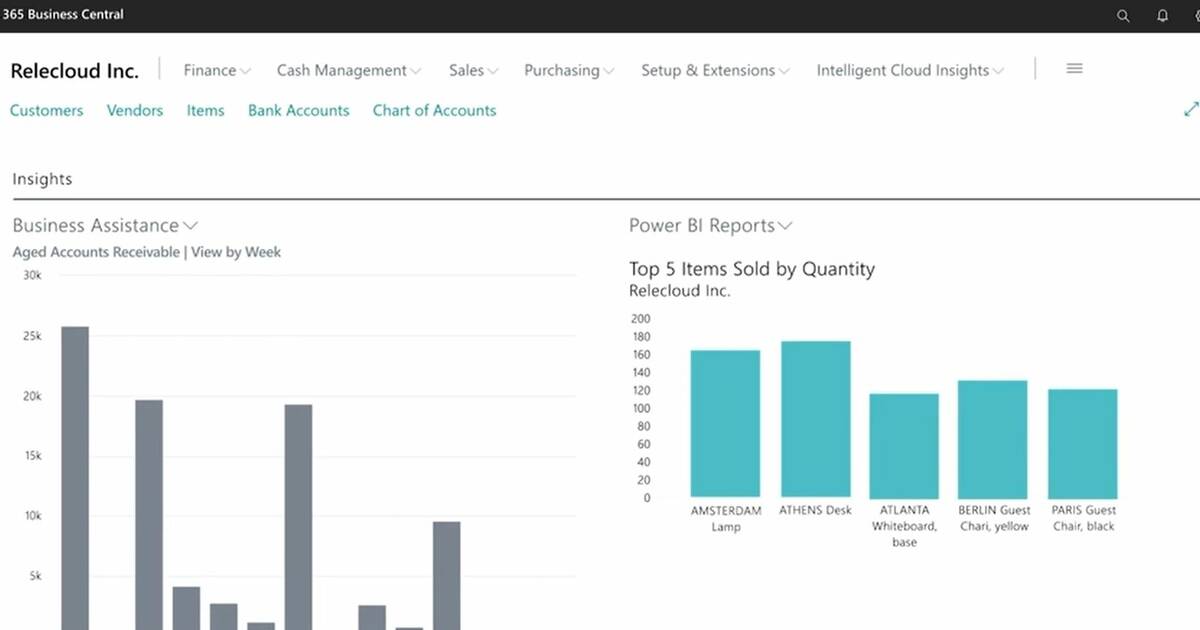The height and width of the screenshot is (630, 1200).
Task: Click the Relecloud Inc. company name
Action: 74,70
